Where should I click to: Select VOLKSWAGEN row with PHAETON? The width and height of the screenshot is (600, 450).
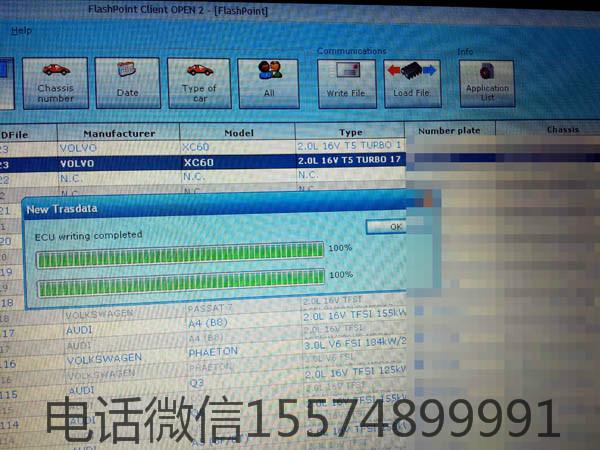[104, 359]
